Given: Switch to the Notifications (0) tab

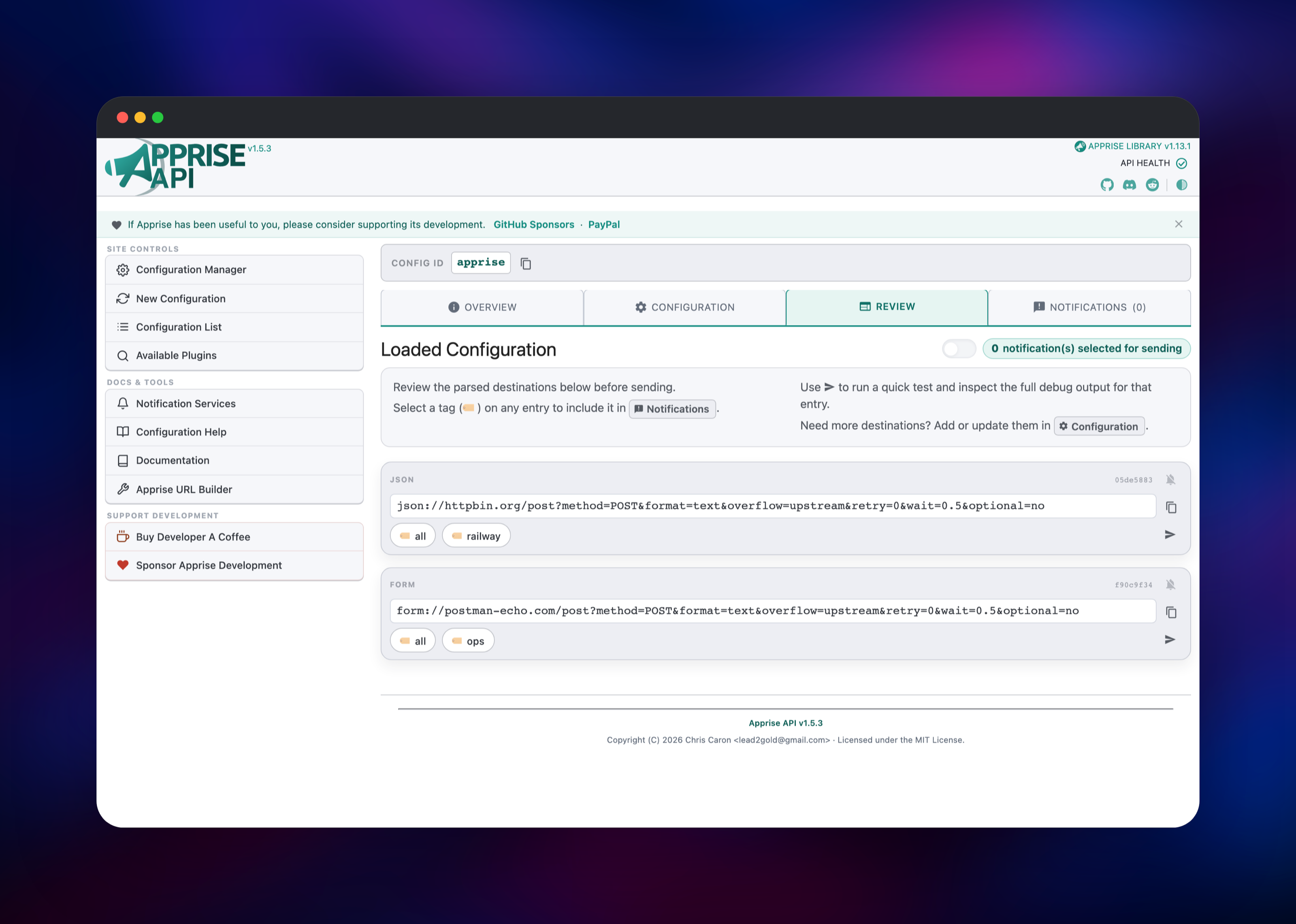Looking at the screenshot, I should point(1089,307).
